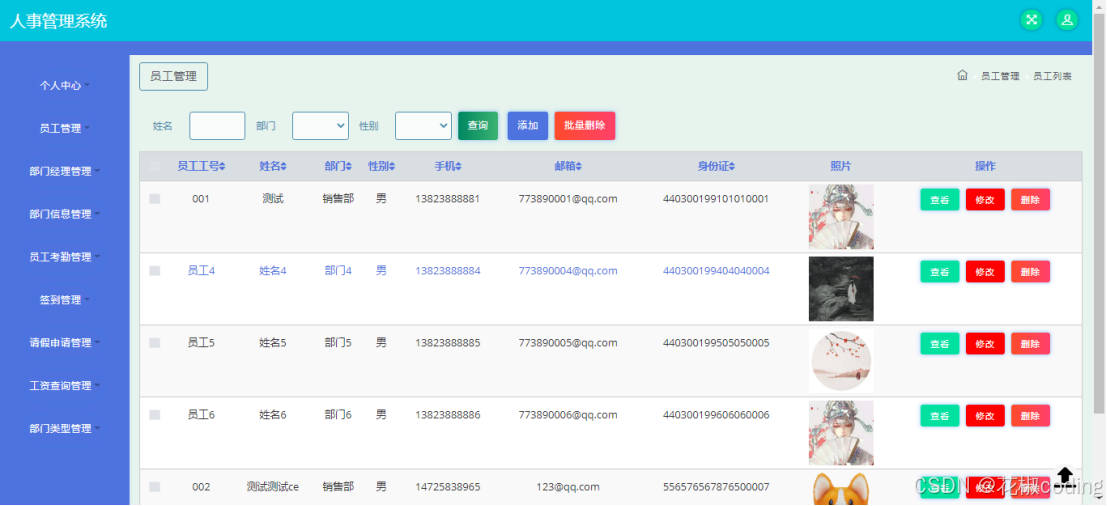Click 查看 for 员工4
Viewport: 1107px width, 506px height.
tap(940, 272)
